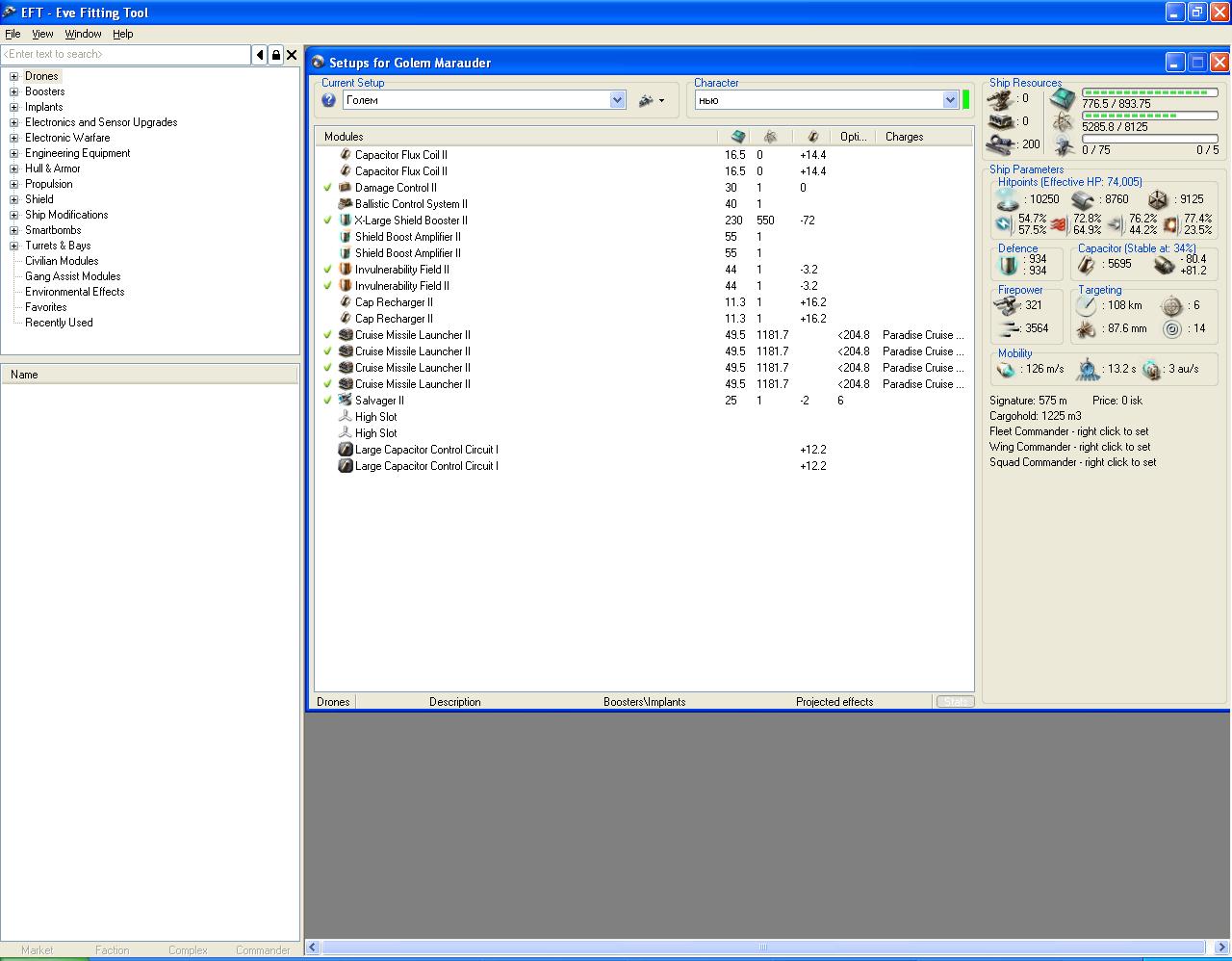
Task: Click the X-Large Shield Booster II module icon
Action: point(346,221)
